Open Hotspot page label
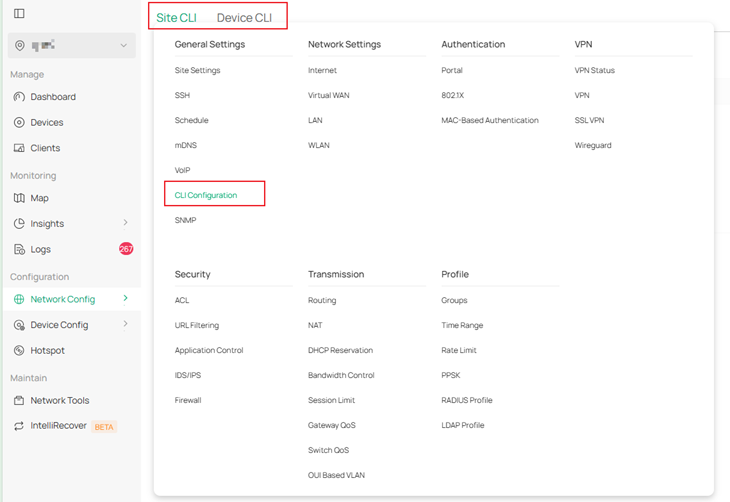Viewport: 730px width, 502px height. pos(47,350)
